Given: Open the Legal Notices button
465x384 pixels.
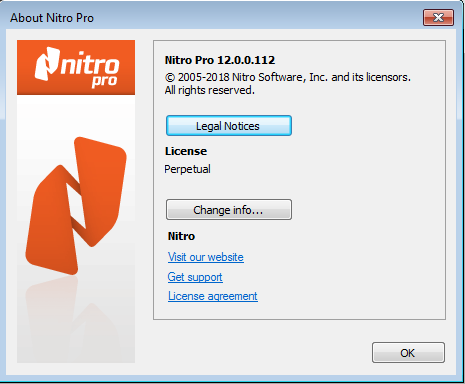Looking at the screenshot, I should 229,126.
